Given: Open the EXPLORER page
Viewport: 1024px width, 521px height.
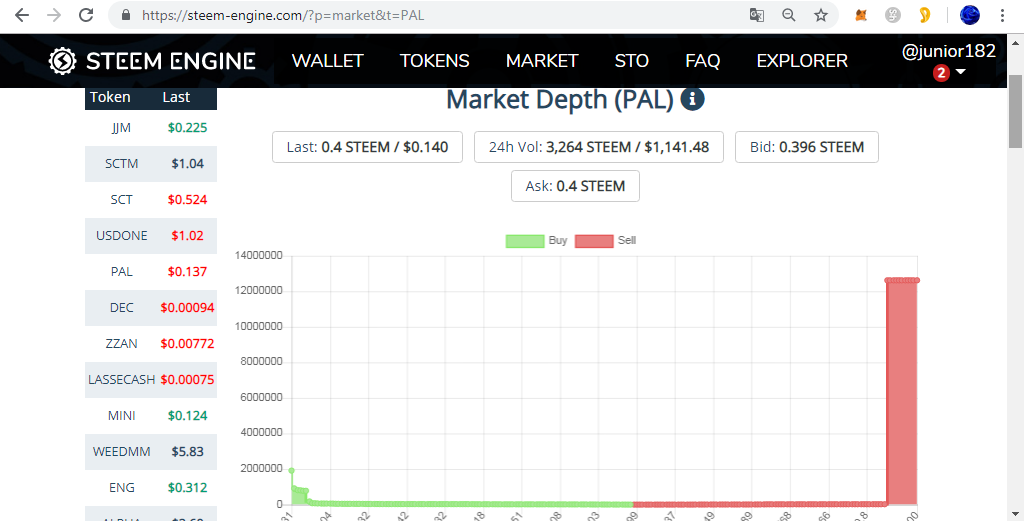Looking at the screenshot, I should pos(802,61).
